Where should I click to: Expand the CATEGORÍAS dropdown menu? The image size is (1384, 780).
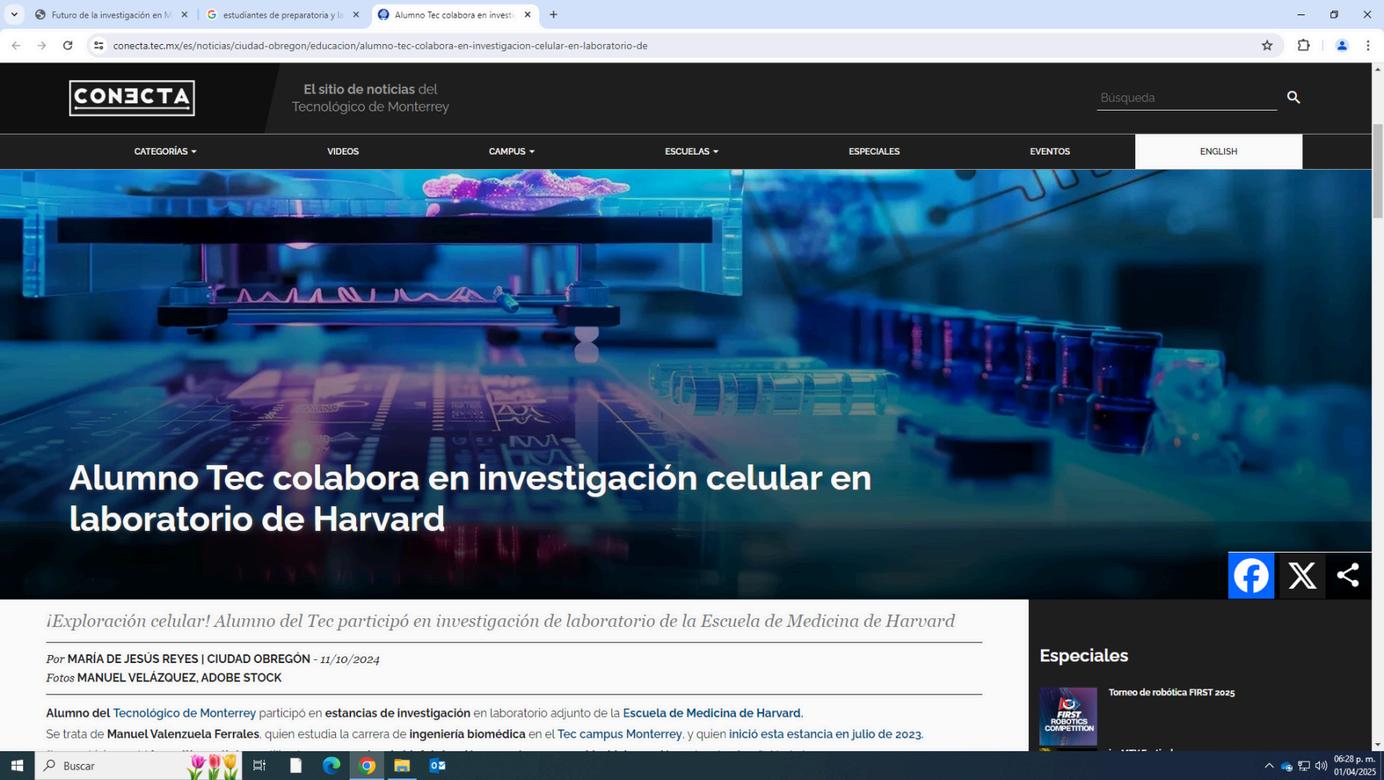pyautogui.click(x=165, y=151)
